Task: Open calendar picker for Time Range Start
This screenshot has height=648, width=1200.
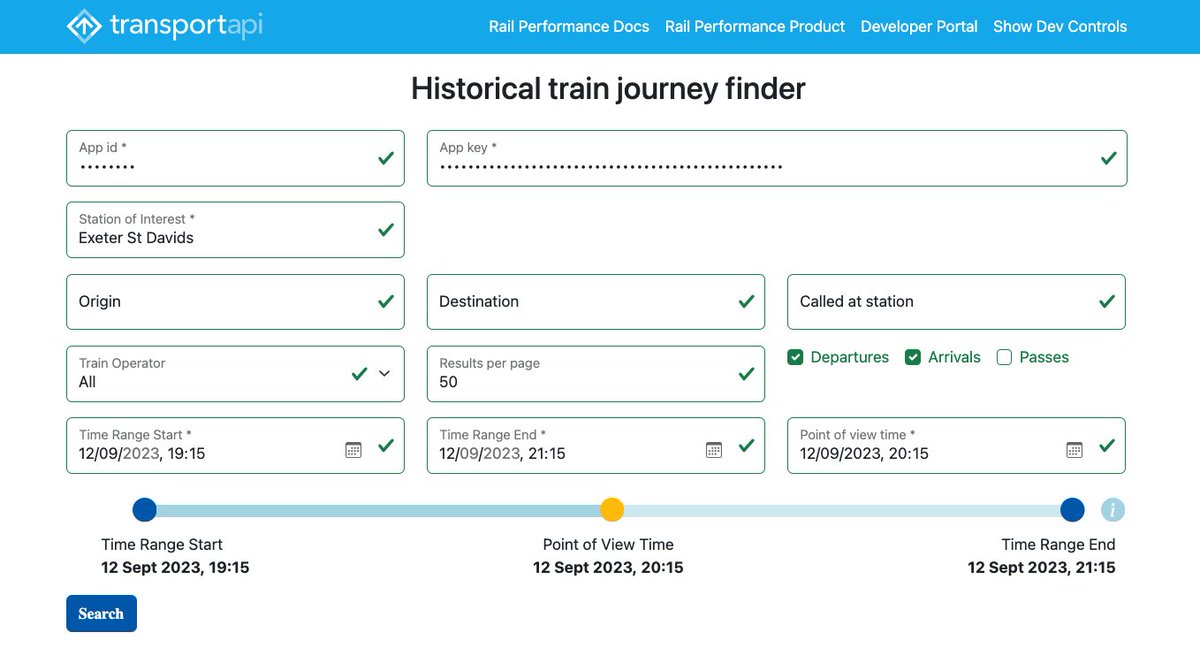Action: pyautogui.click(x=353, y=450)
